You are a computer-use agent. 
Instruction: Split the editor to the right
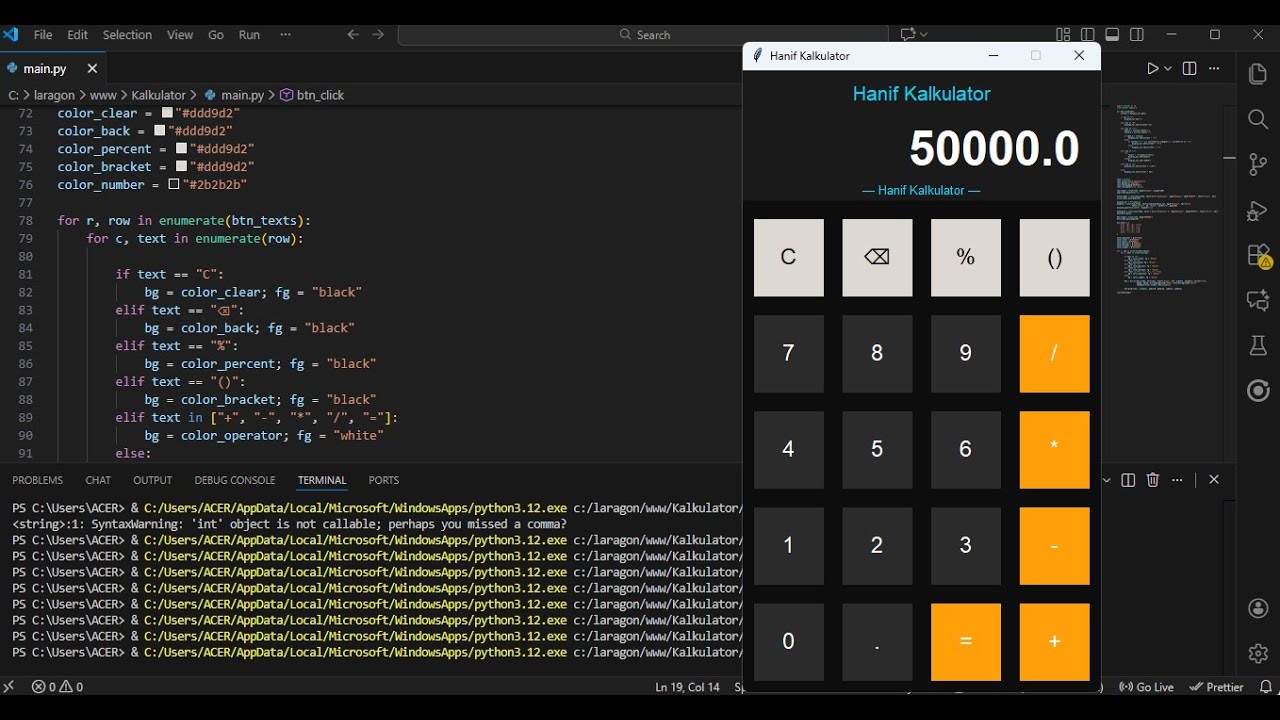(x=1189, y=69)
